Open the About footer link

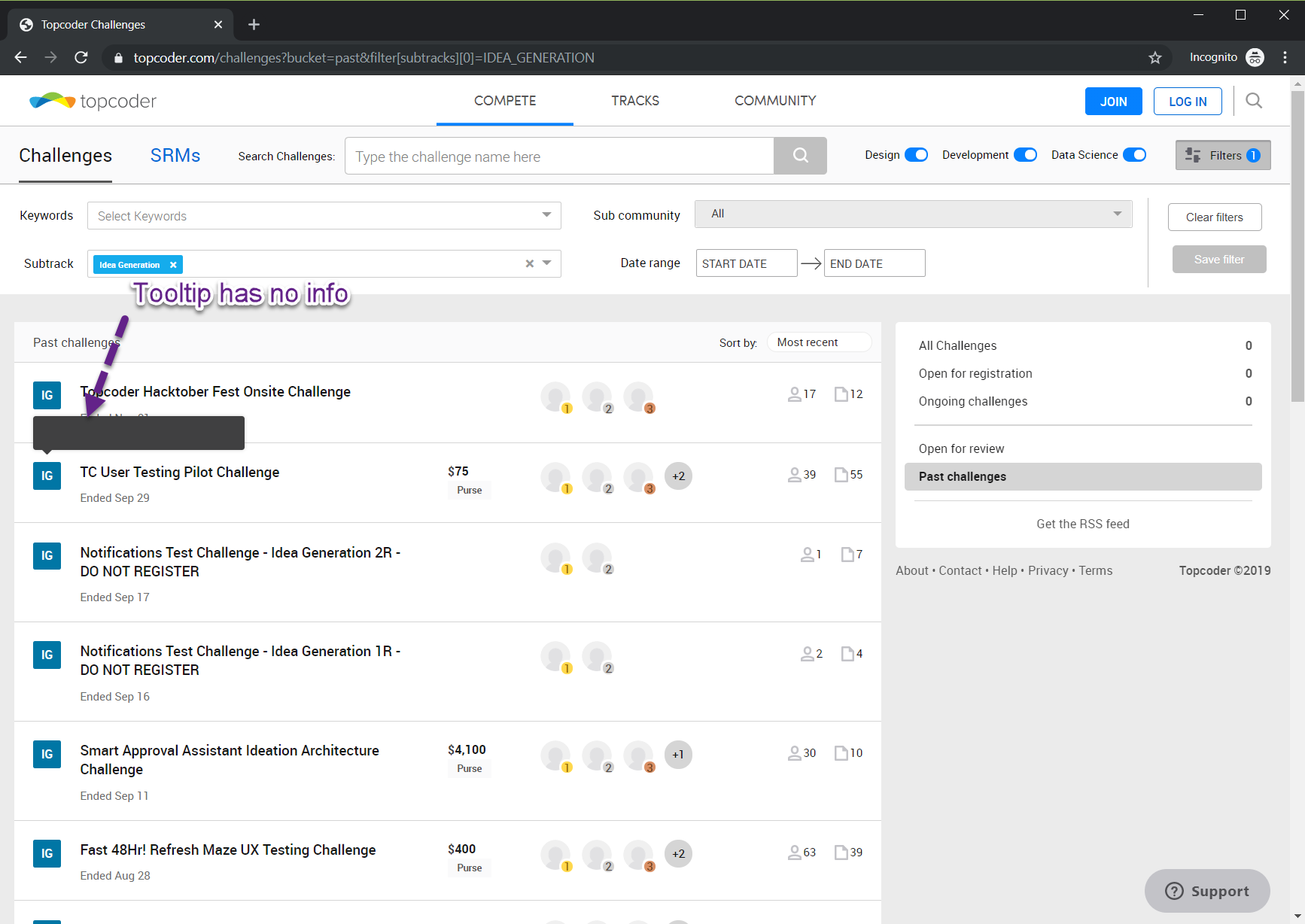[912, 570]
